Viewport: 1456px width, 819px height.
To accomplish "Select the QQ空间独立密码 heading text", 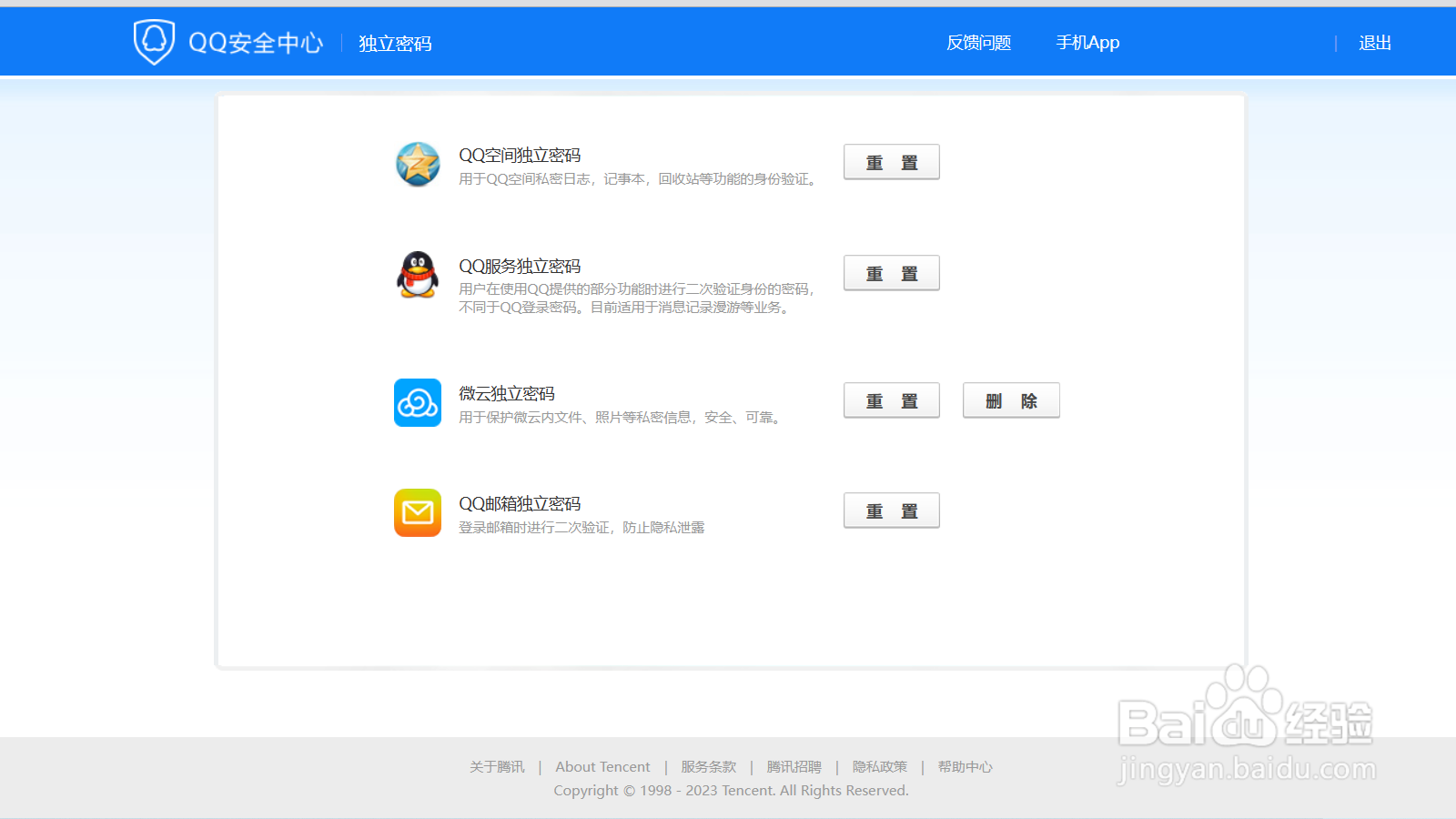I will [520, 156].
